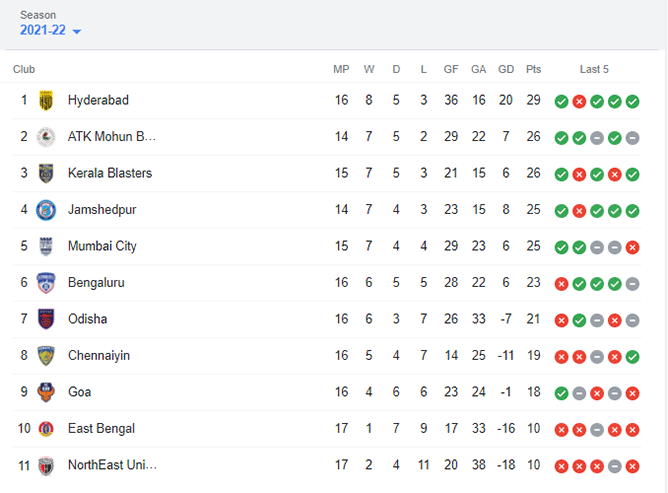Screen dimensions: 668x493
Task: Click the Goa club logo
Action: point(46,392)
